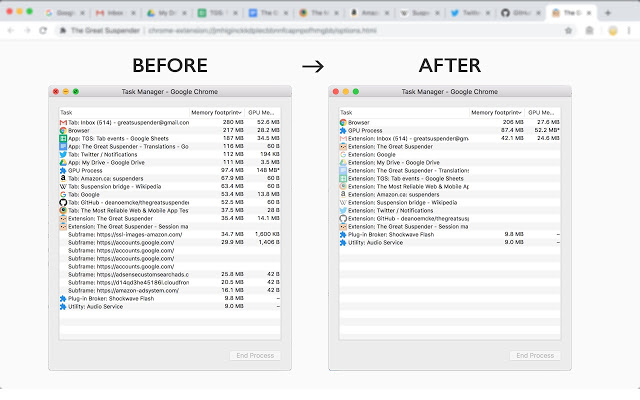Open a new tab with the plus button
Viewport: 640px width, 400px height.
[608, 13]
